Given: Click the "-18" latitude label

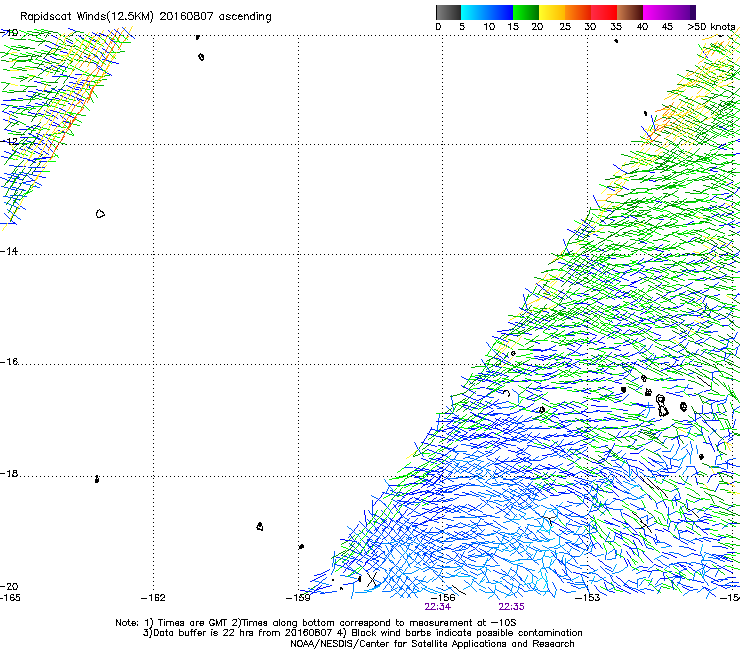Looking at the screenshot, I should click(x=9, y=473).
